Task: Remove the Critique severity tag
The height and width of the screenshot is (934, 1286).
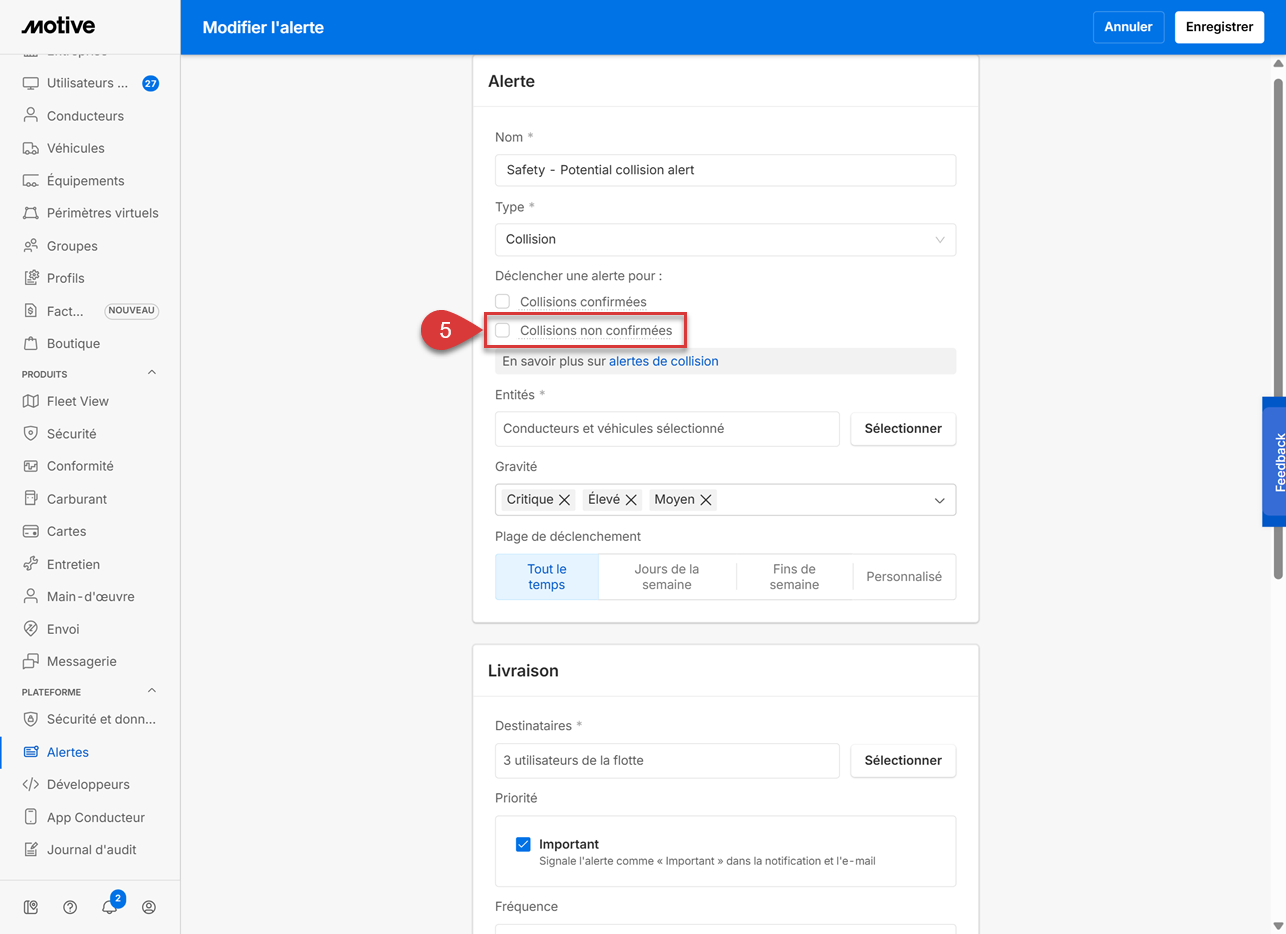Action: click(x=564, y=500)
